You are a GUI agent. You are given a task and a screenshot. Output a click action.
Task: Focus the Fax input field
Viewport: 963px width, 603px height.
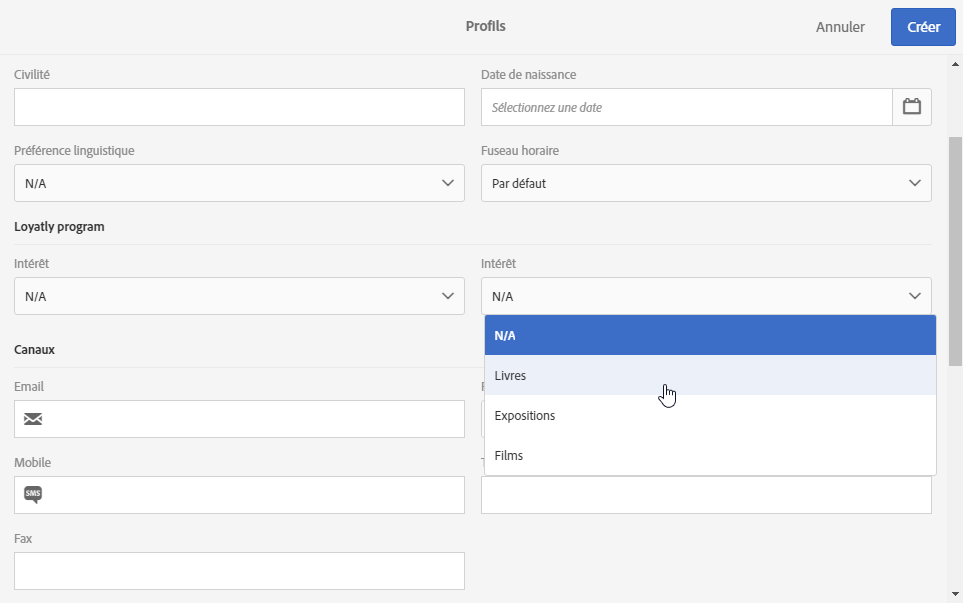coord(239,571)
